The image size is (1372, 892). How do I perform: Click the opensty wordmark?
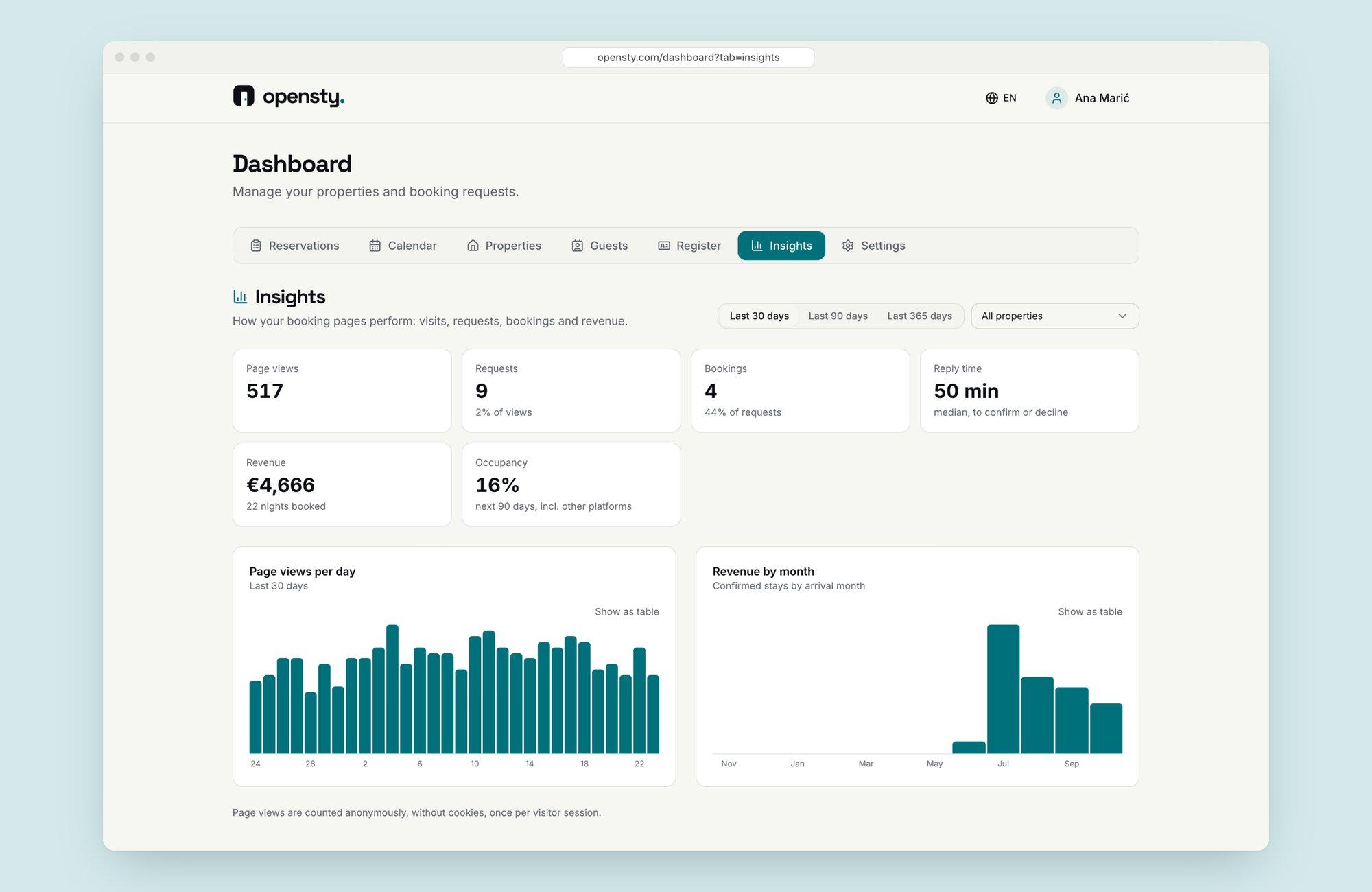pos(303,97)
